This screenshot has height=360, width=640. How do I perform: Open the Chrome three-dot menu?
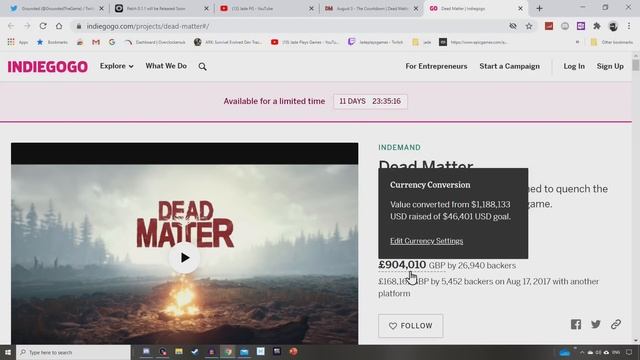[x=629, y=26]
